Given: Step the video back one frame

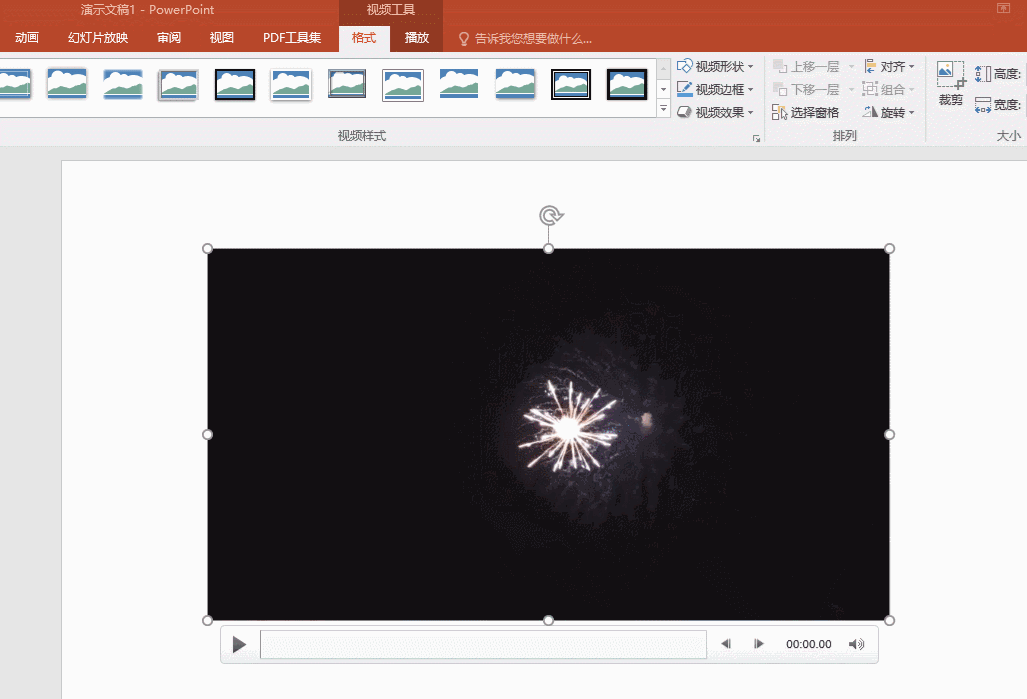Looking at the screenshot, I should (726, 643).
